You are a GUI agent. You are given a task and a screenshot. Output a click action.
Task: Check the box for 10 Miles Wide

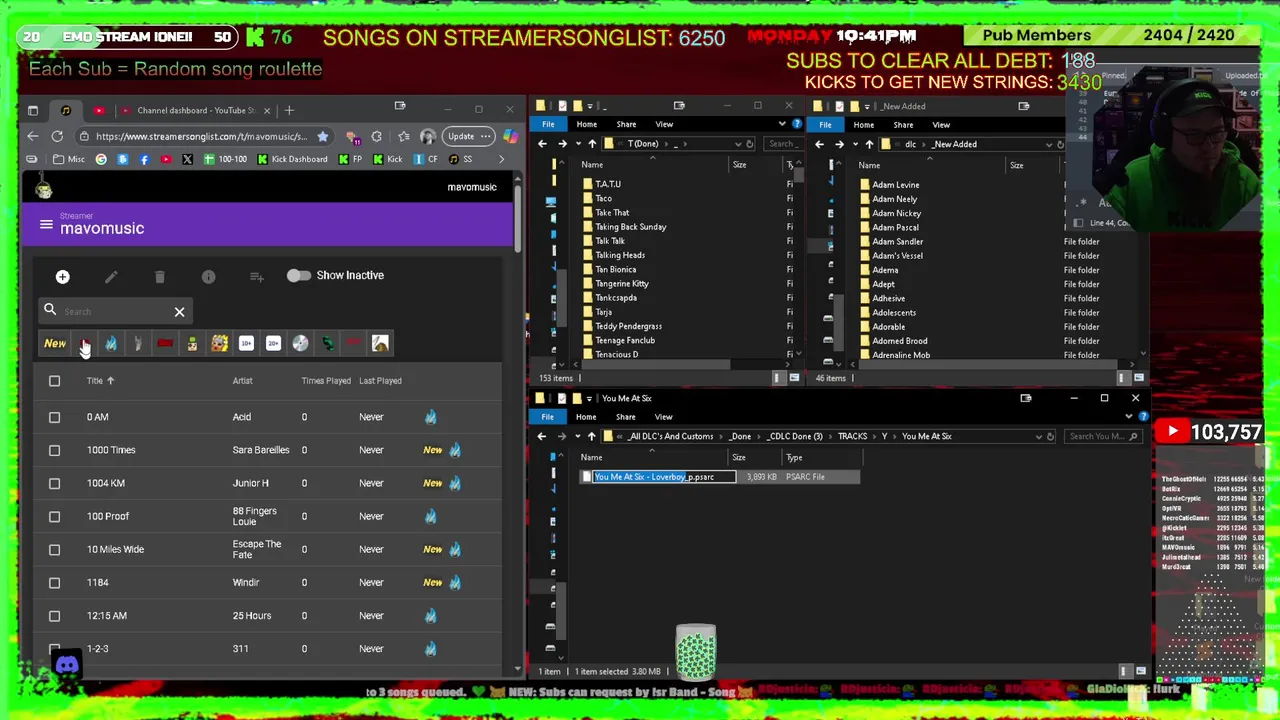click(55, 549)
